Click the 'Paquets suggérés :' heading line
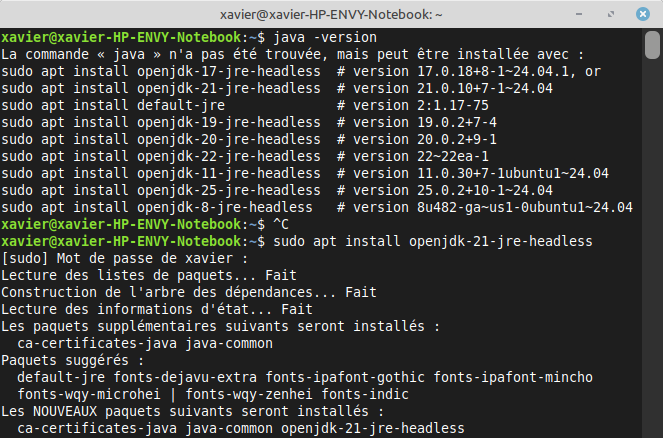 tap(72, 360)
